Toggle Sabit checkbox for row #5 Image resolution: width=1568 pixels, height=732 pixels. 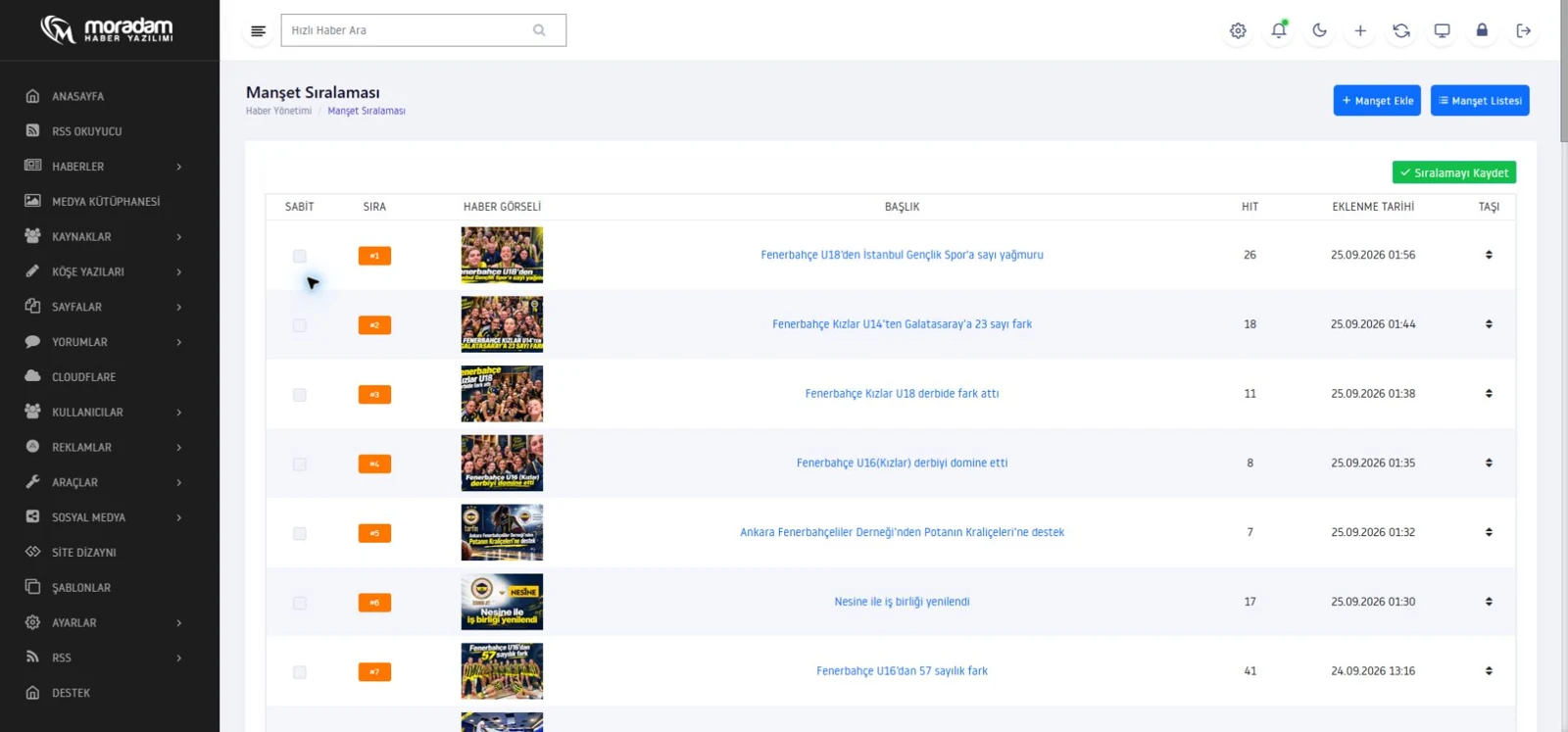[x=300, y=534]
